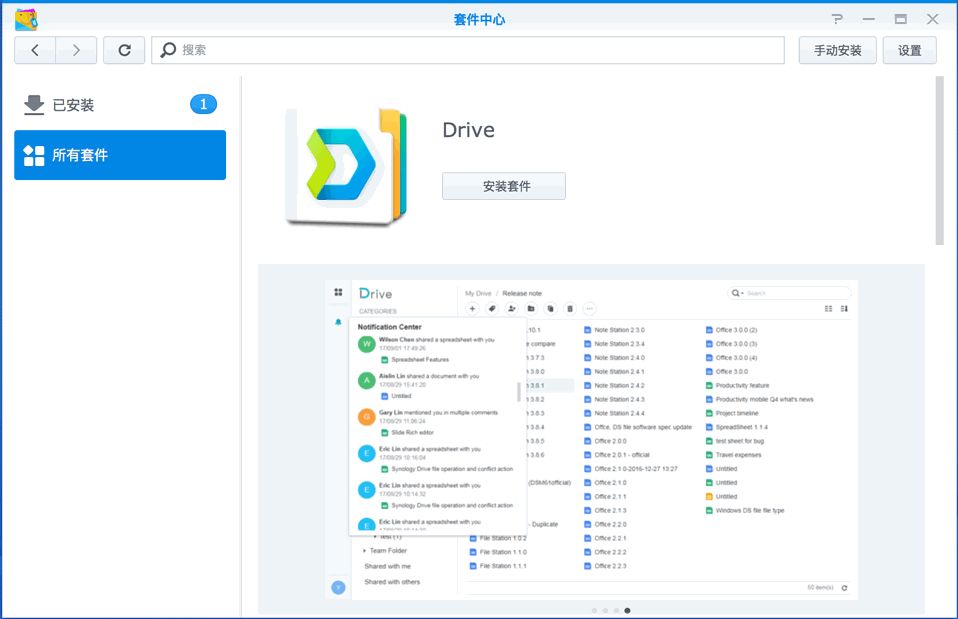958x619 pixels.
Task: Click the trash icon in the Drive preview toolbar
Action: point(570,308)
